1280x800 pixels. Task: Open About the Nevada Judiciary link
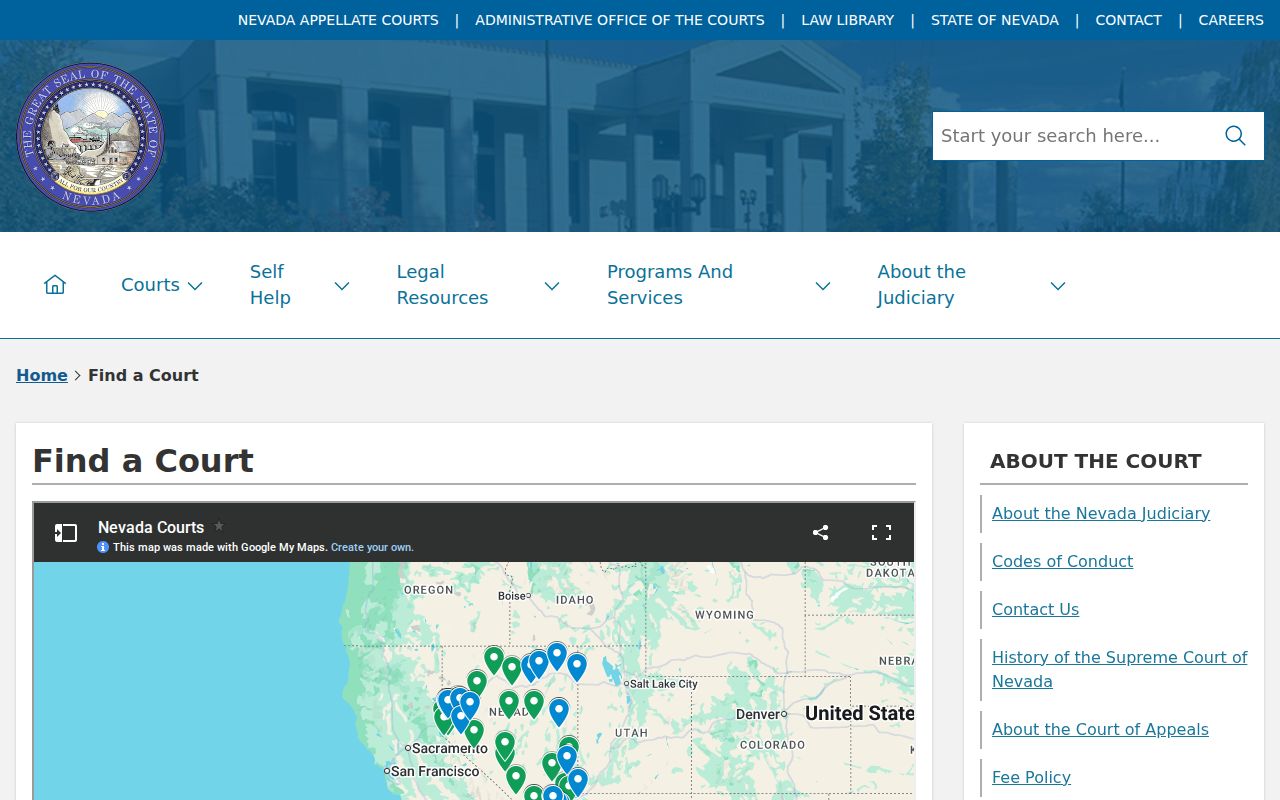click(x=1101, y=513)
